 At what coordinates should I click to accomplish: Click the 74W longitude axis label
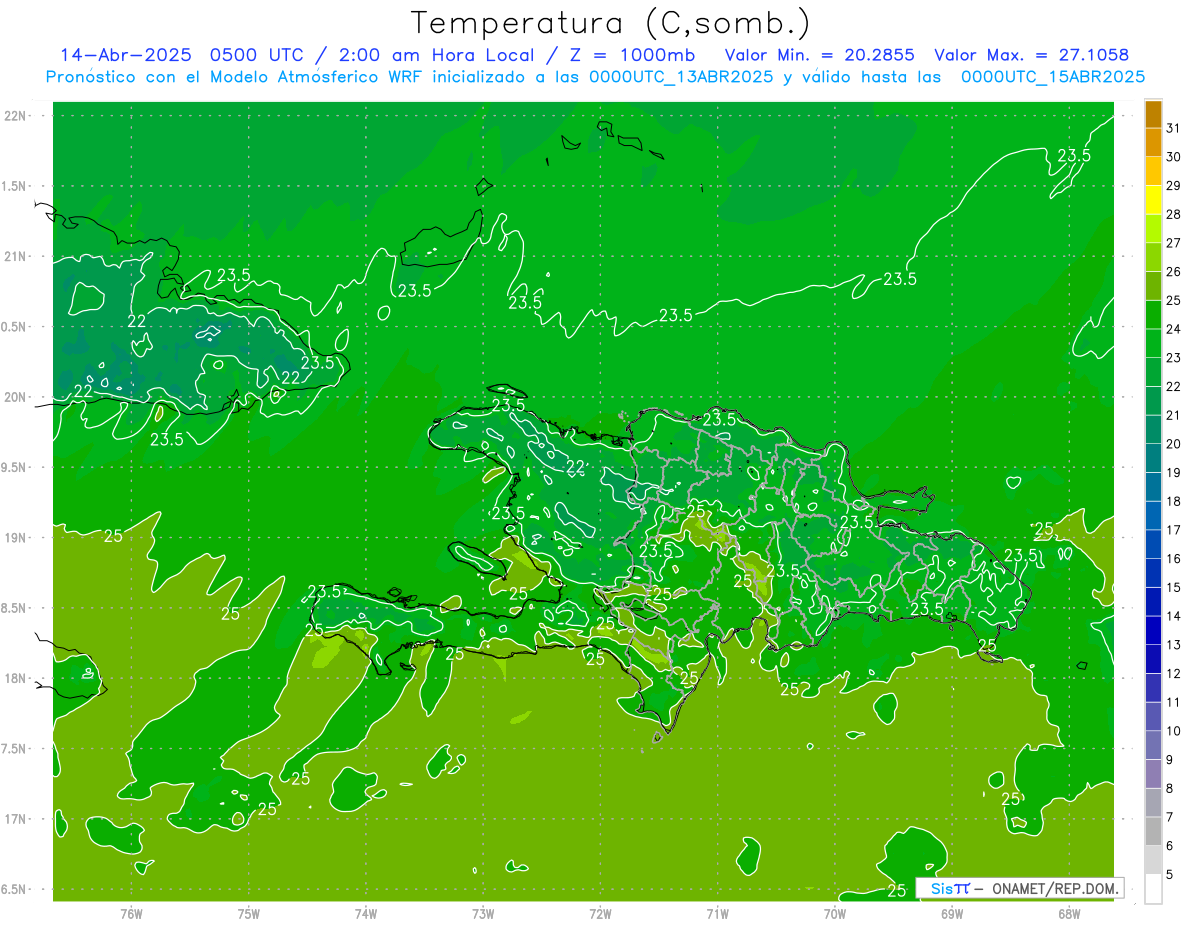click(x=366, y=913)
